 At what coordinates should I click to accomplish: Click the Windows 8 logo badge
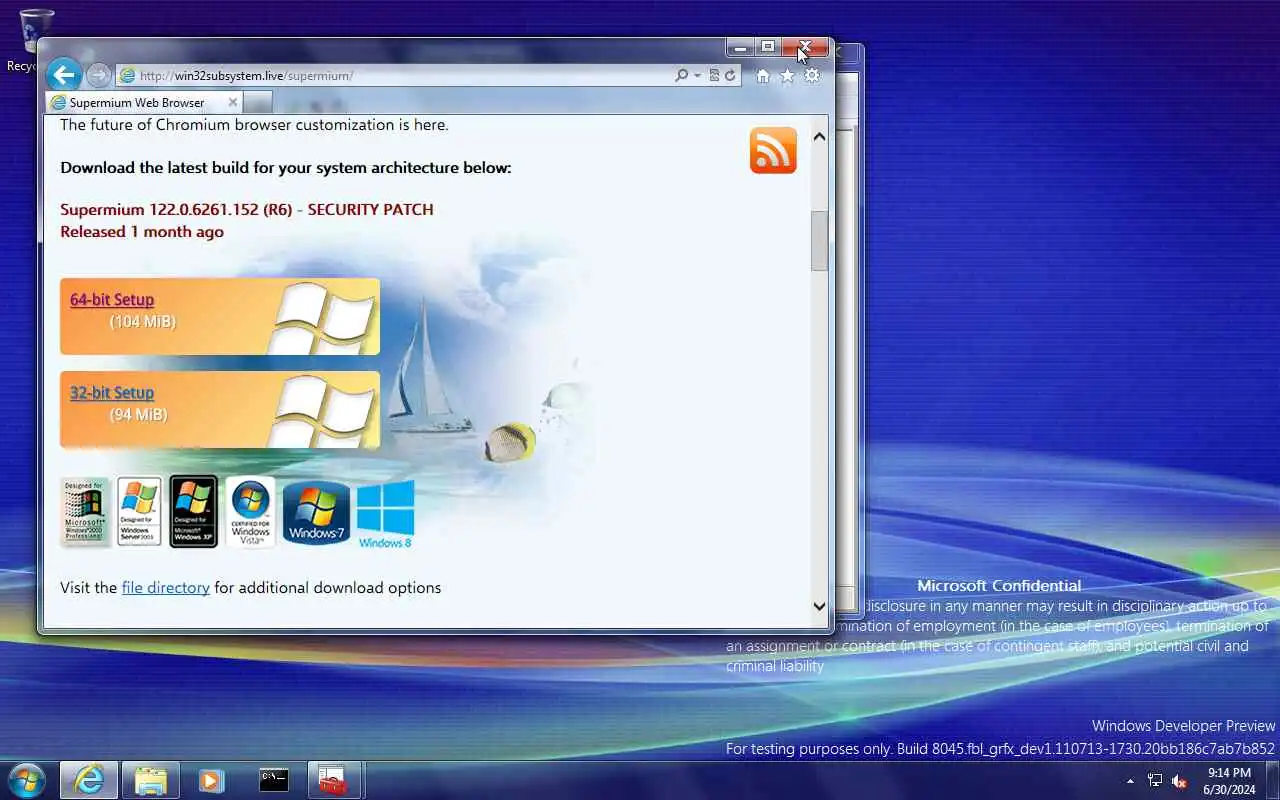[x=385, y=514]
